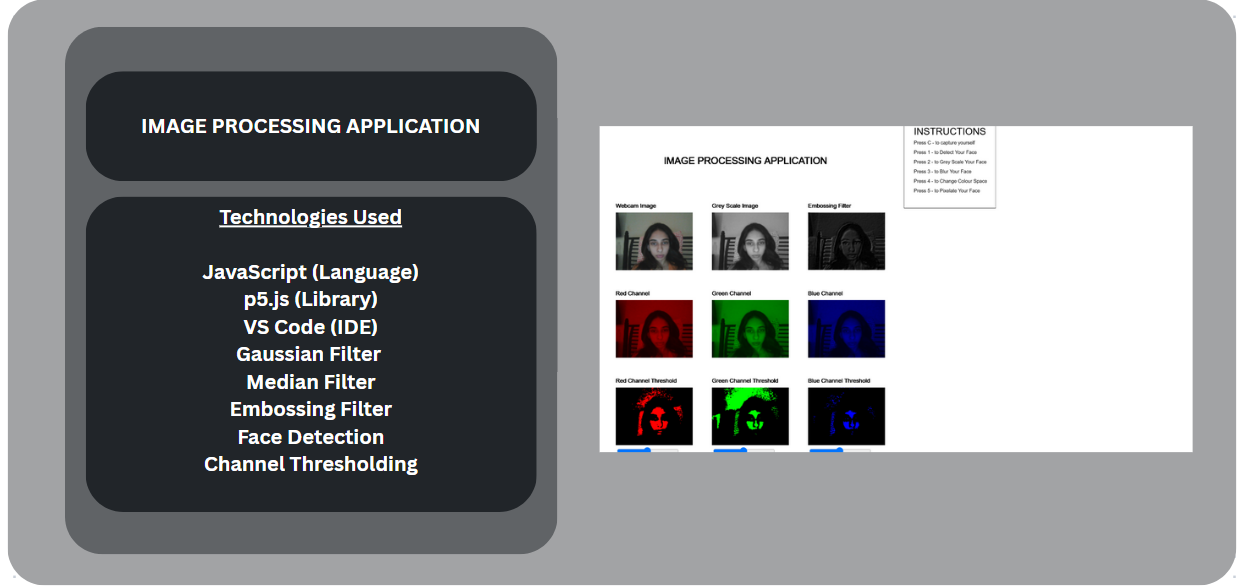Click the "VS Code (IDE)" line
Viewport: 1246px width, 588px height.
pos(311,327)
